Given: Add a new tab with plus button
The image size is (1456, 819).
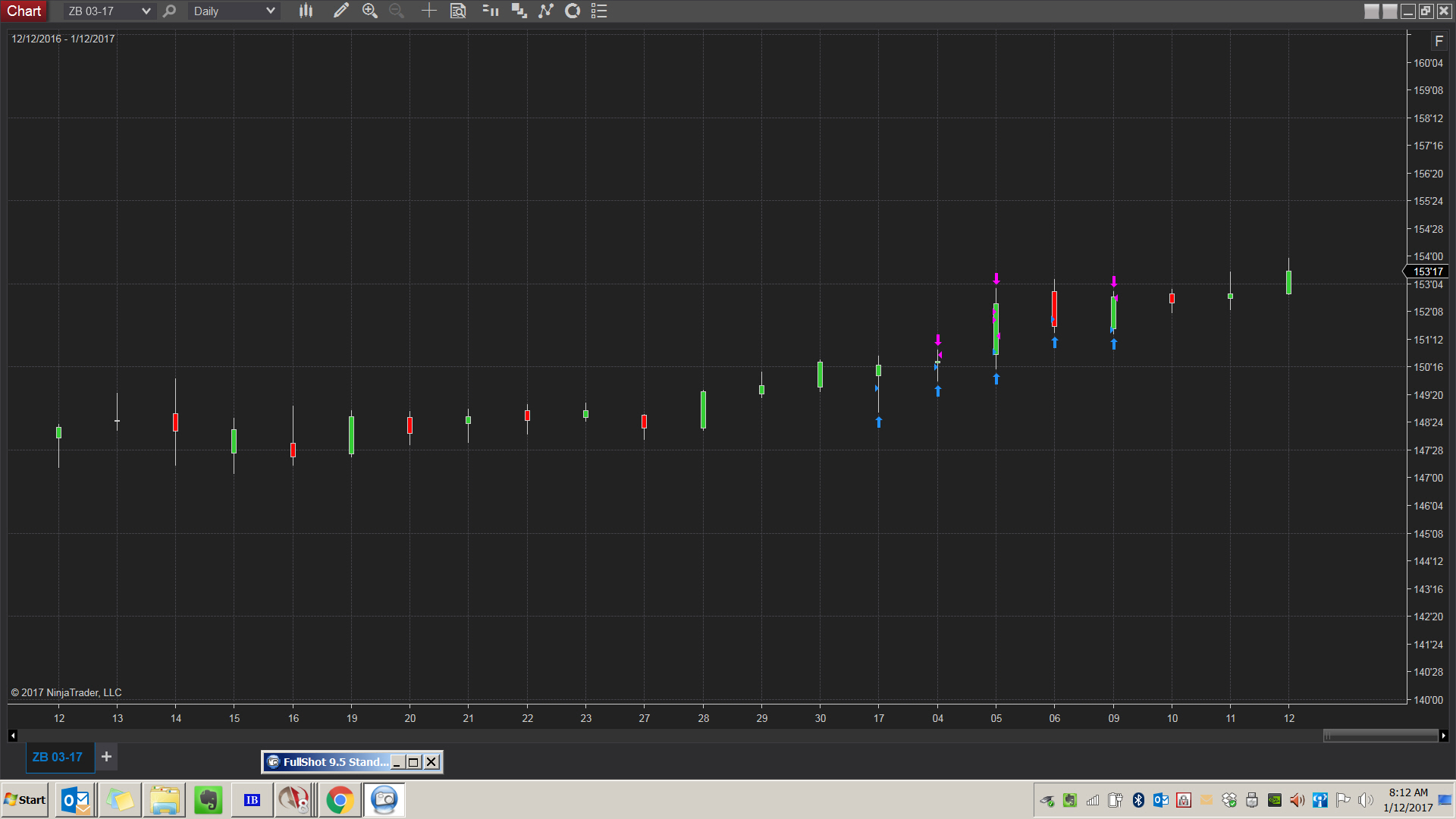Looking at the screenshot, I should [x=106, y=756].
